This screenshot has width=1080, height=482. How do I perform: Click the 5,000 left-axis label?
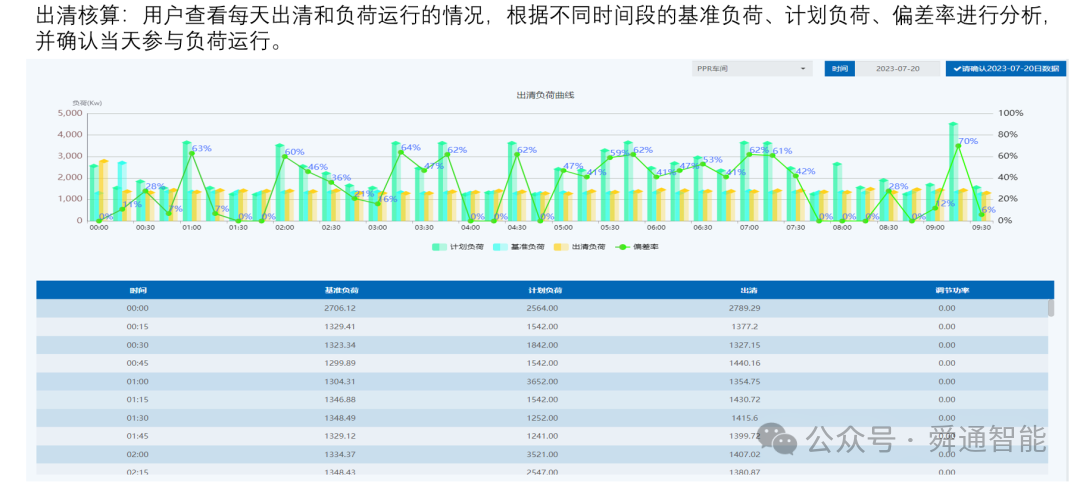pyautogui.click(x=70, y=113)
